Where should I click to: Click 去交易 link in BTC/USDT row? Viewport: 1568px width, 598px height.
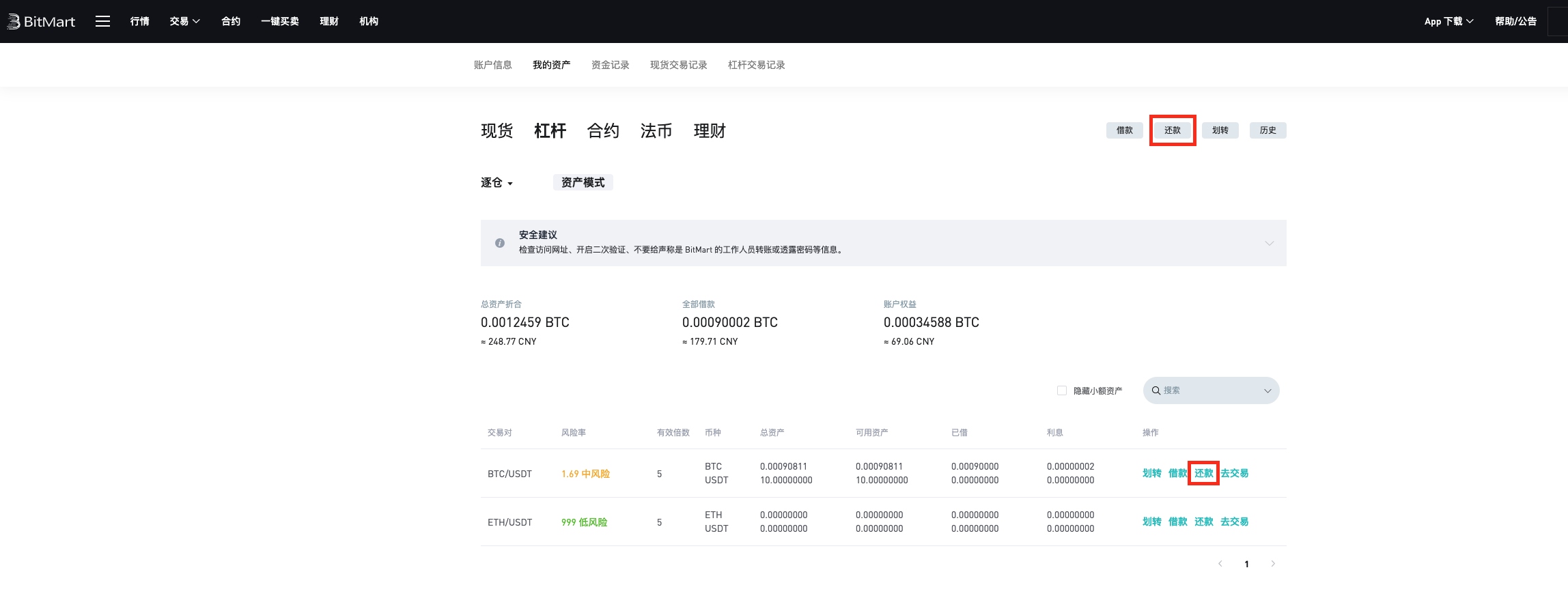(1234, 473)
